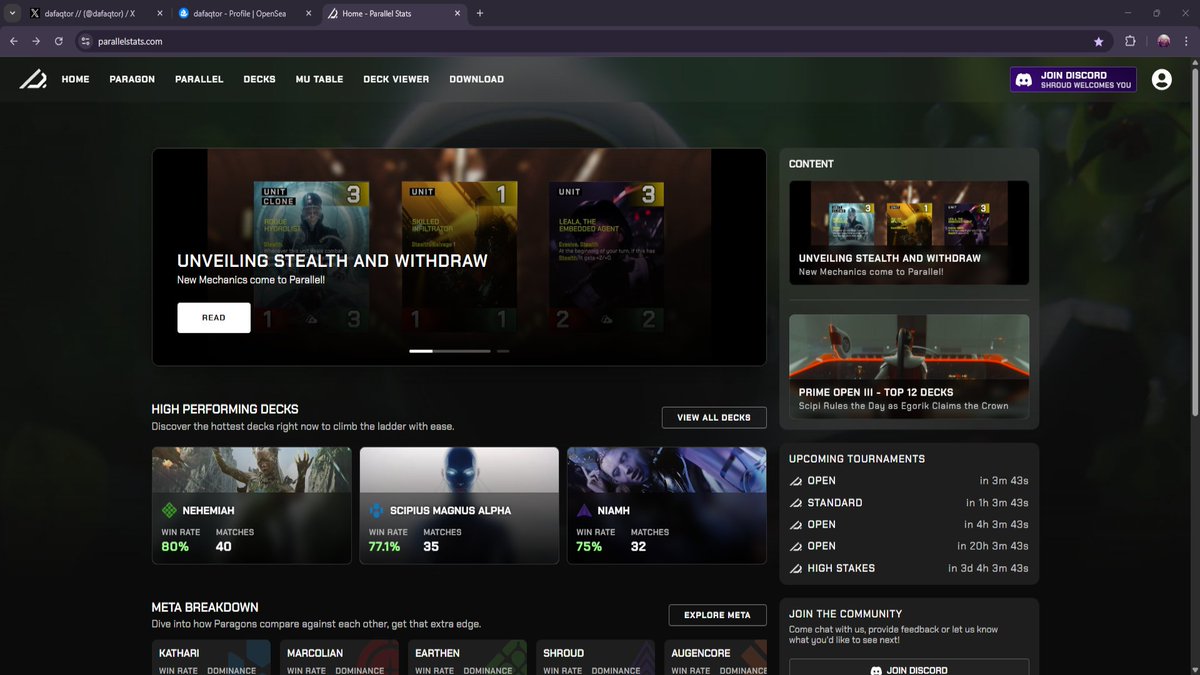Click the Parallel Stats logo icon
Image resolution: width=1200 pixels, height=675 pixels.
pos(32,80)
